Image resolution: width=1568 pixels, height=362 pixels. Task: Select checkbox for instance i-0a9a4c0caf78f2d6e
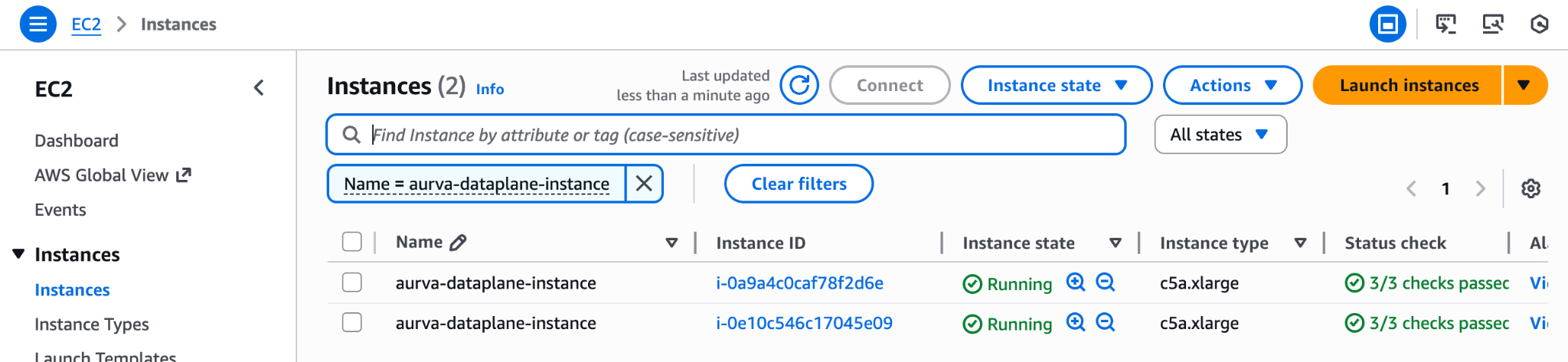(352, 282)
